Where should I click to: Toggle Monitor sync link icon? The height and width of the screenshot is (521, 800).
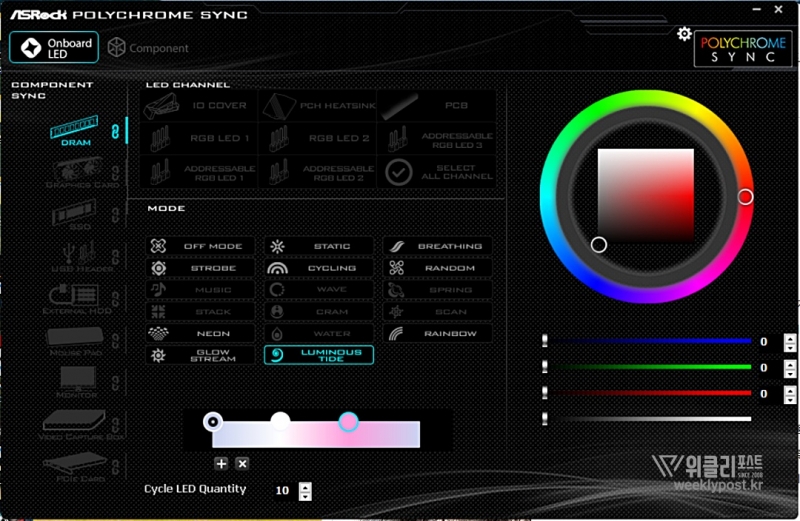click(x=116, y=382)
